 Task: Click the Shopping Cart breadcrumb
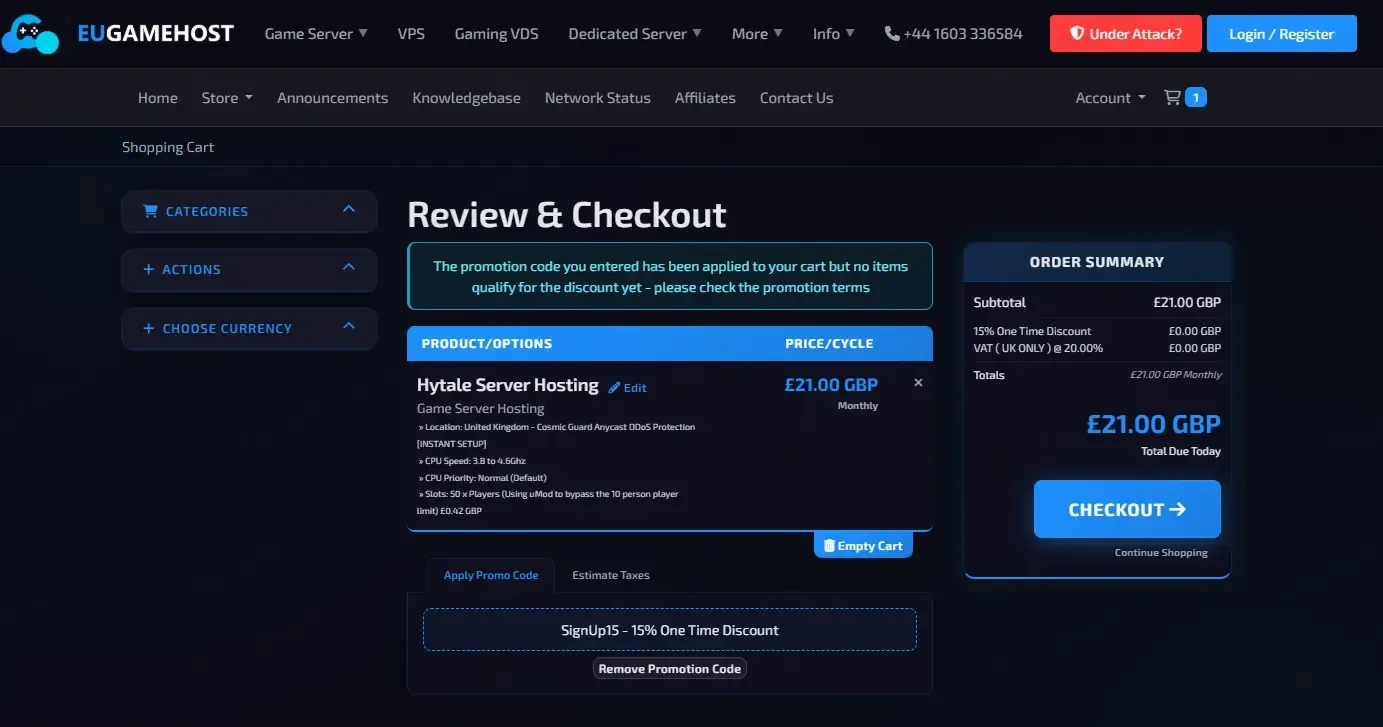pyautogui.click(x=168, y=147)
